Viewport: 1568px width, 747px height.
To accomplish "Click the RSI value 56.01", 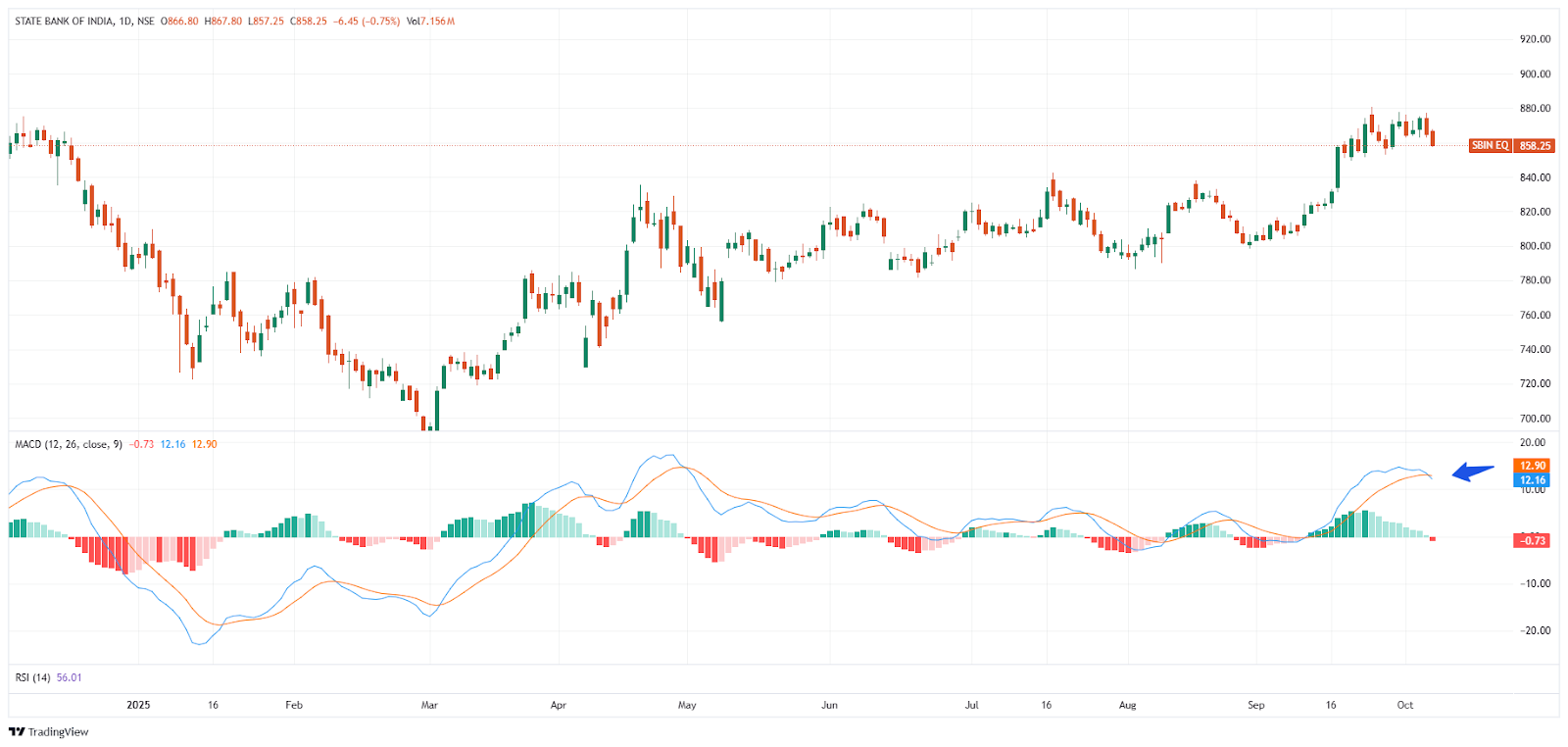I will pyautogui.click(x=70, y=677).
